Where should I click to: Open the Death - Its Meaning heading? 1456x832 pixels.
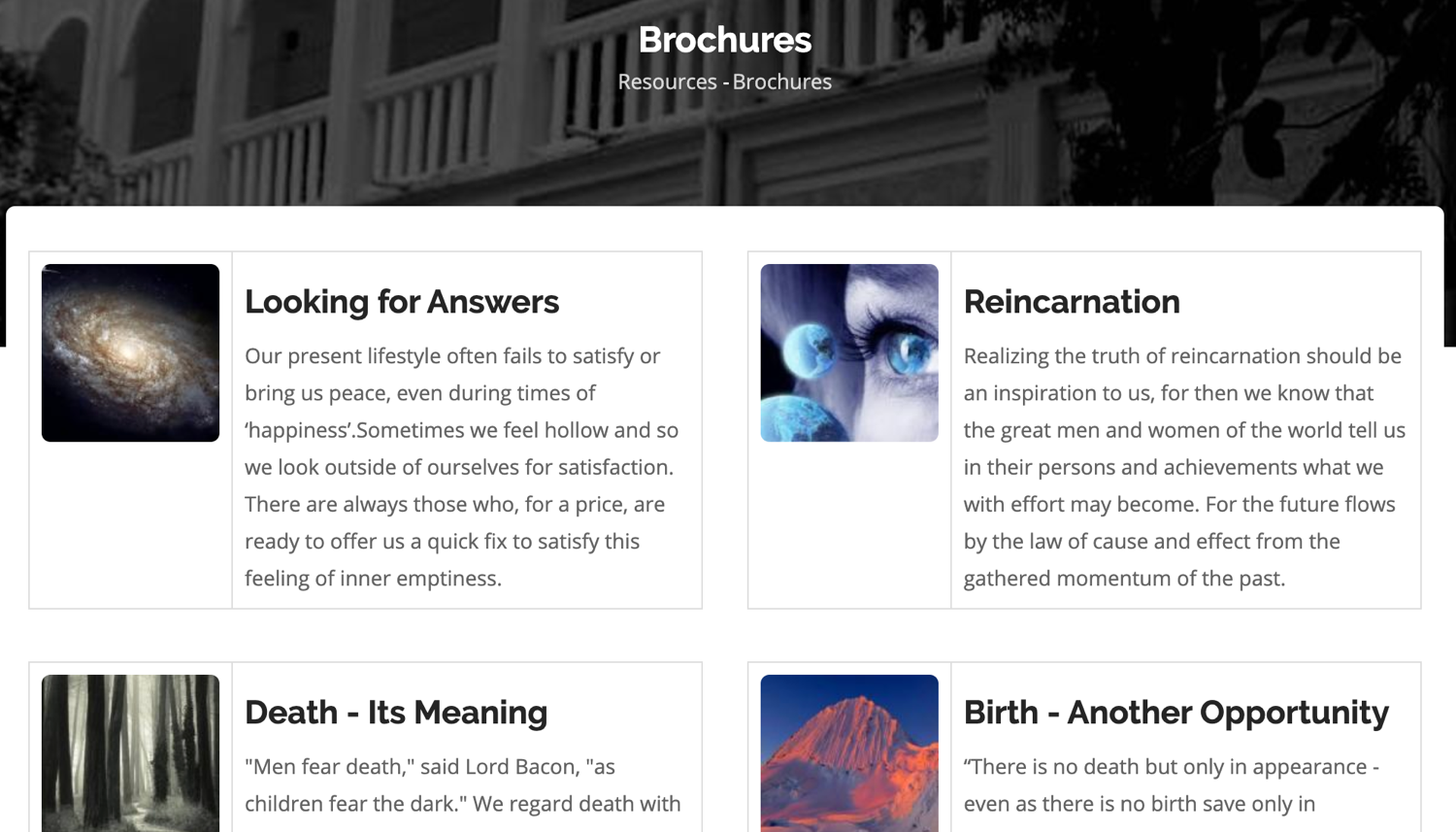[x=396, y=713]
